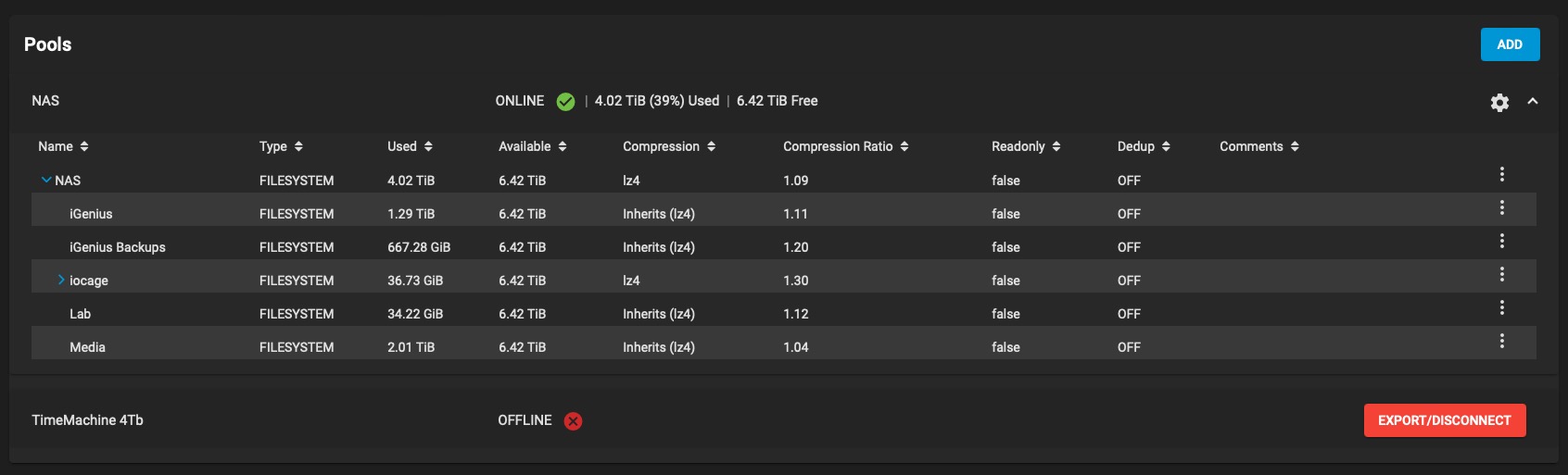
Task: Select the Media dataset row
Action: (784, 346)
